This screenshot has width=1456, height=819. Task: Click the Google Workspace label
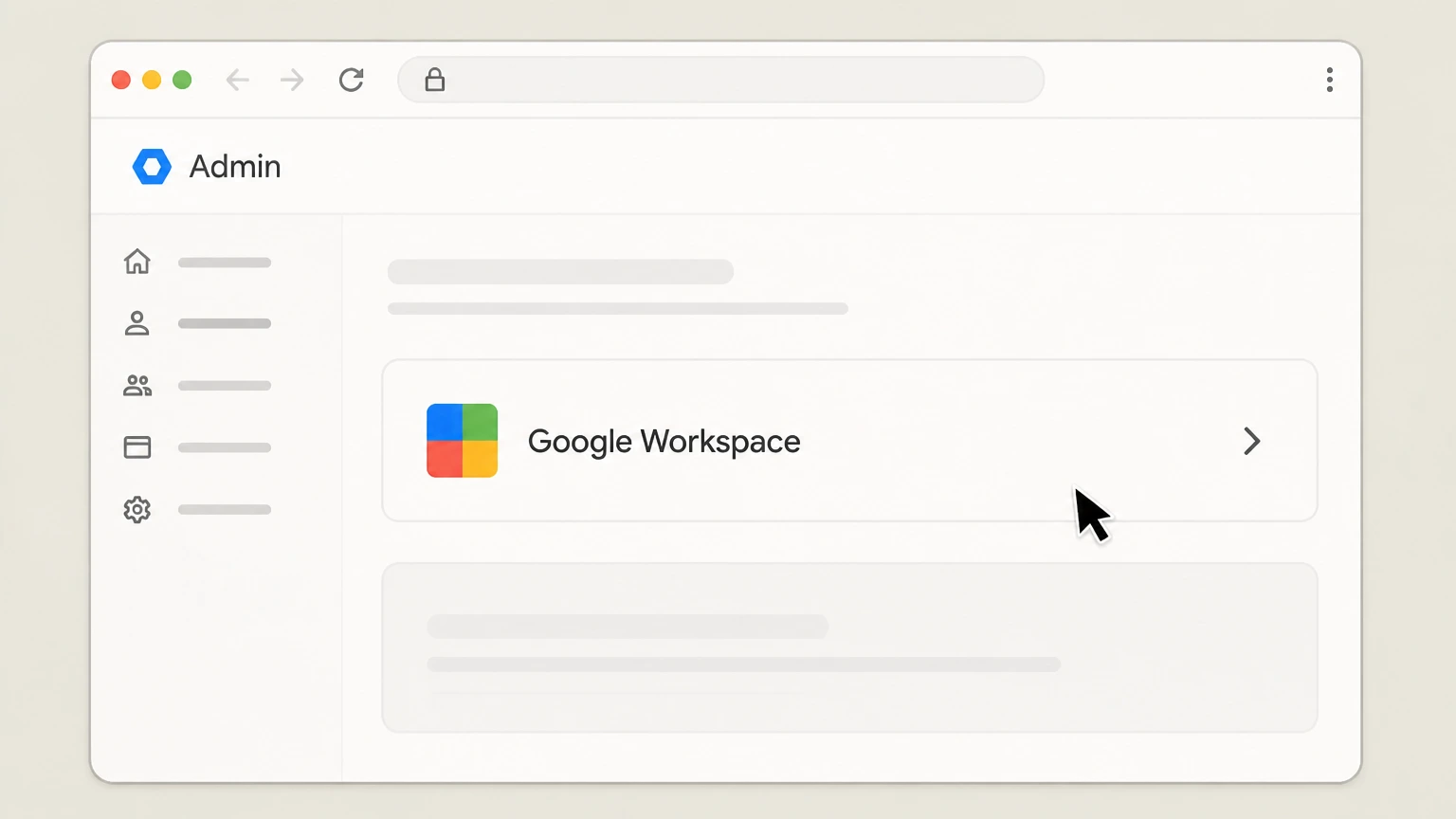[664, 442]
